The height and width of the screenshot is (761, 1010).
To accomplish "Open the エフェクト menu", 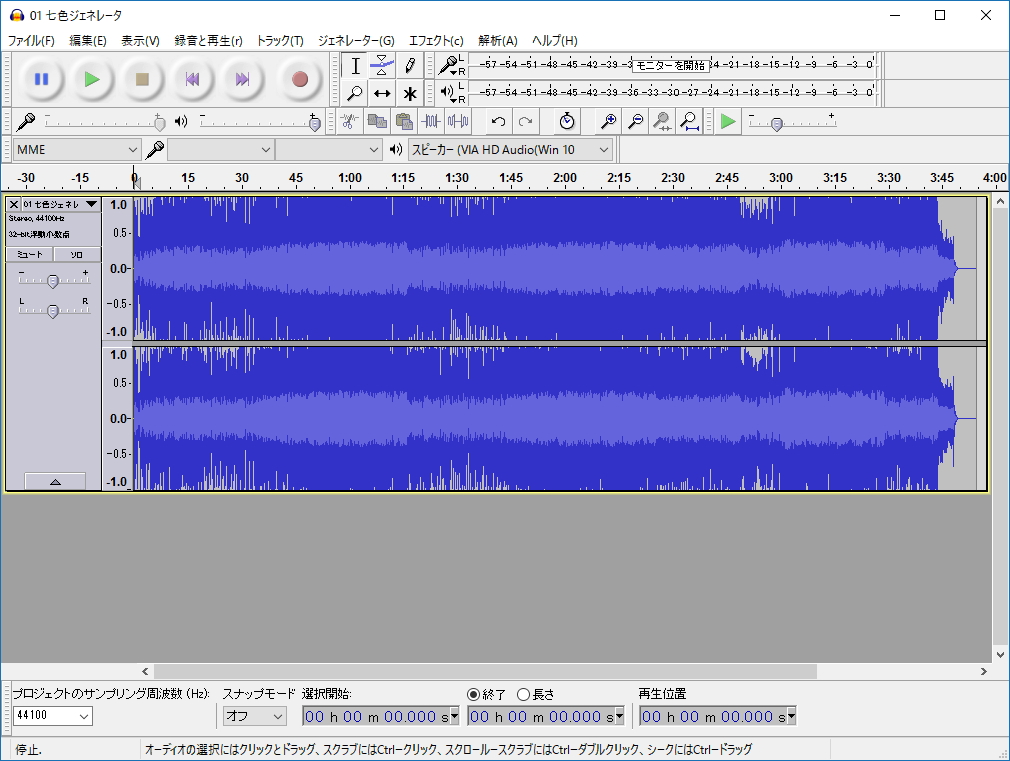I will tap(436, 40).
